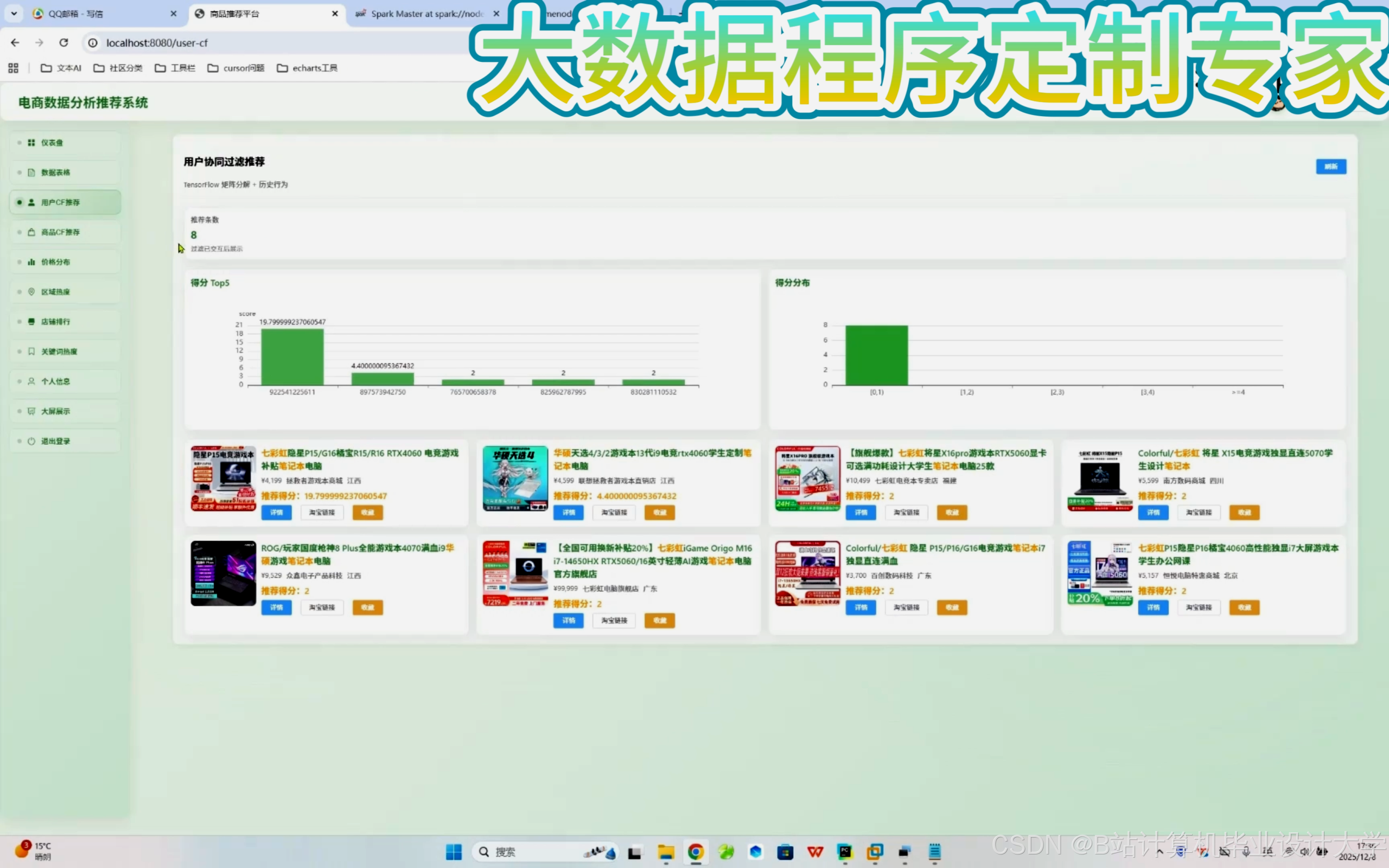Open the 个人信息 person profile icon
Image resolution: width=1389 pixels, height=868 pixels.
click(x=31, y=381)
